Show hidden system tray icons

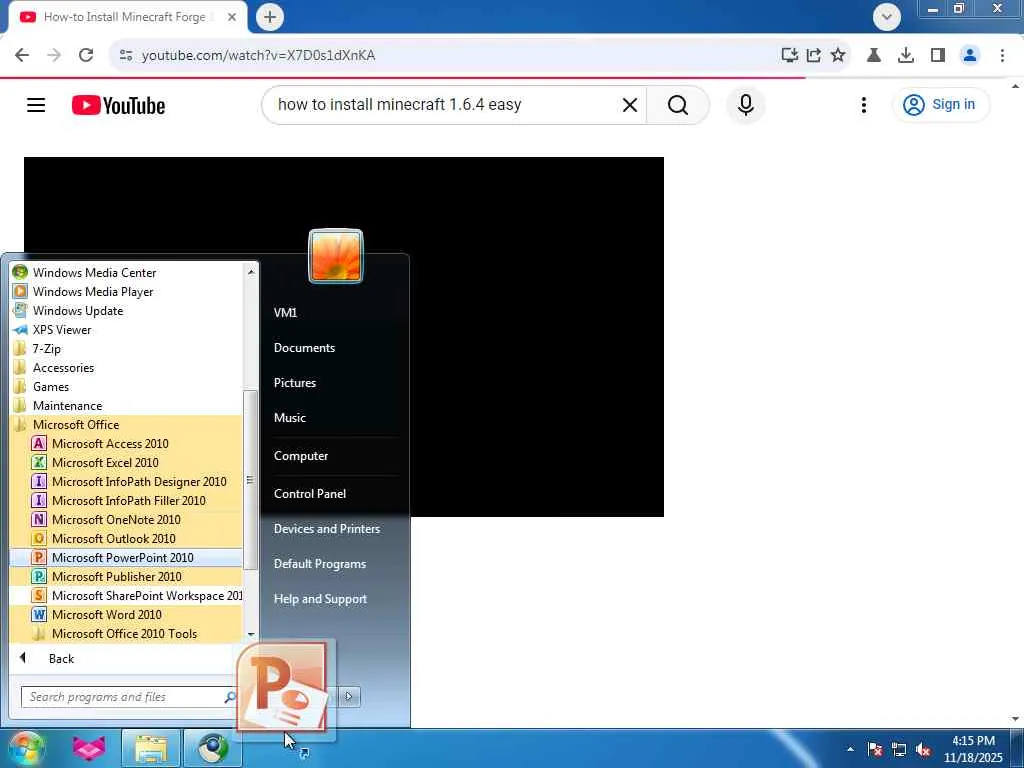[x=850, y=749]
